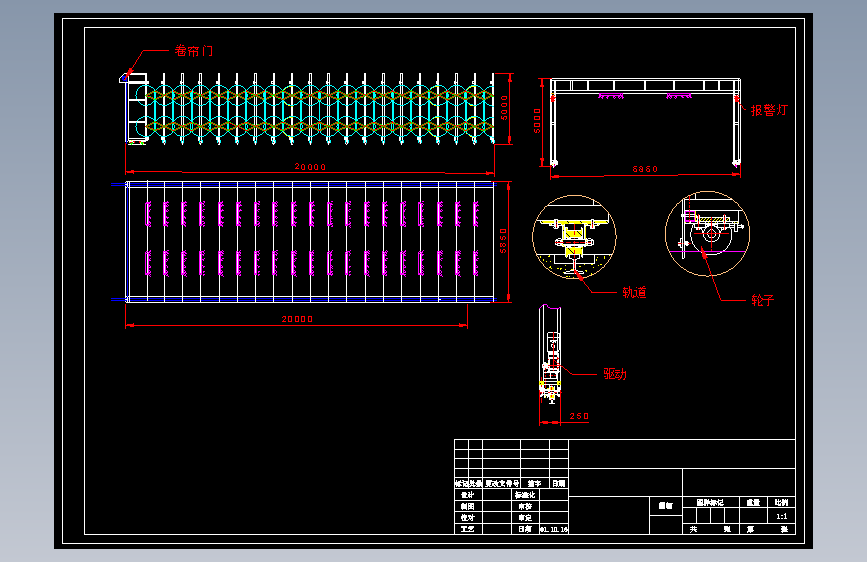Click the track detail circle view
The image size is (867, 562).
[574, 236]
